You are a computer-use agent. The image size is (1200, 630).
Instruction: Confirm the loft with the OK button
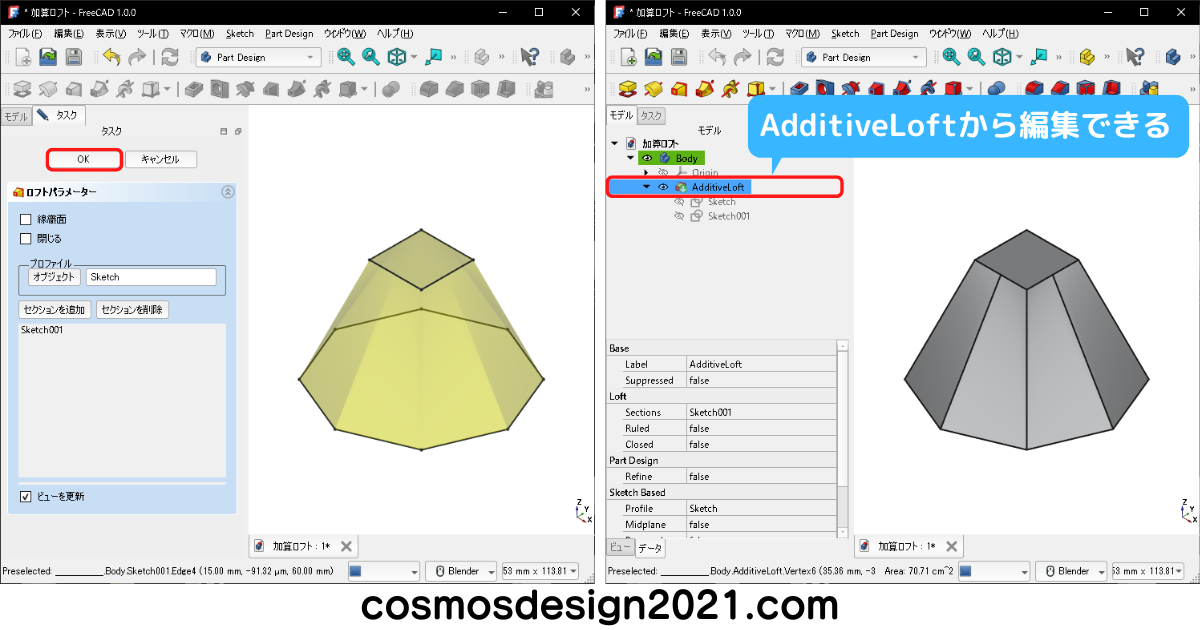click(x=84, y=159)
